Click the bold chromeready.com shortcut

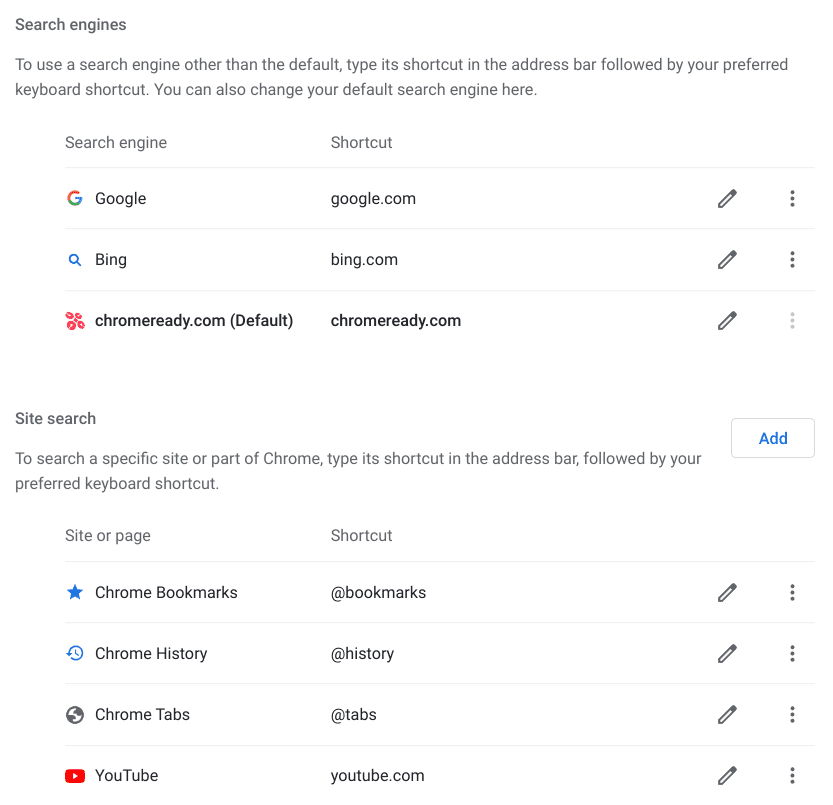(396, 321)
